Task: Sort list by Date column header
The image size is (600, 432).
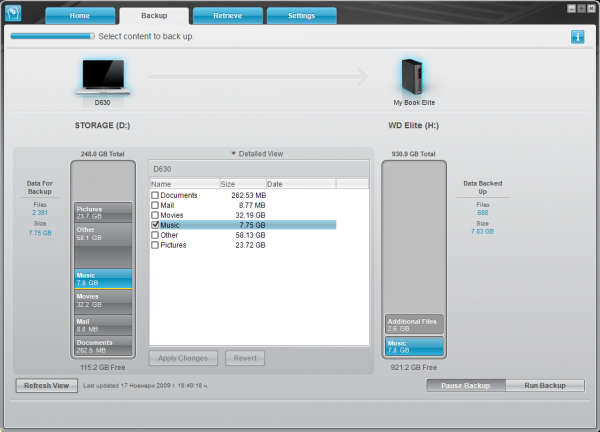Action: pos(301,184)
